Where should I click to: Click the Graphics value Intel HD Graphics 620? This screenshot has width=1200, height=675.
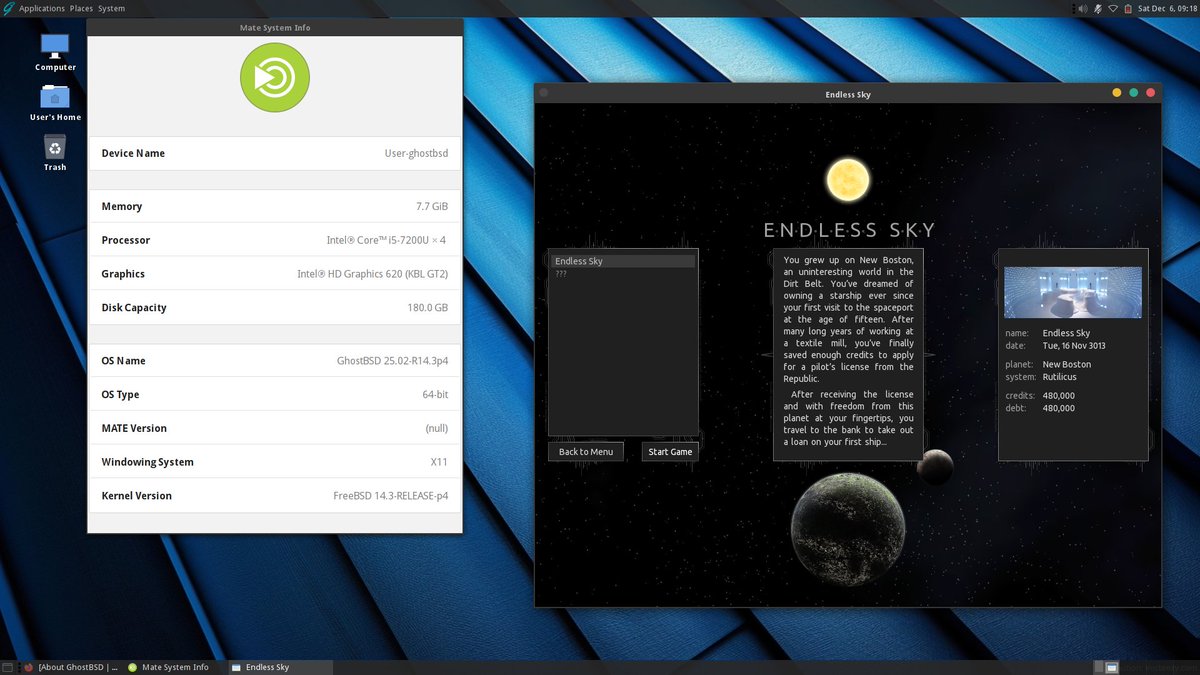tap(372, 274)
